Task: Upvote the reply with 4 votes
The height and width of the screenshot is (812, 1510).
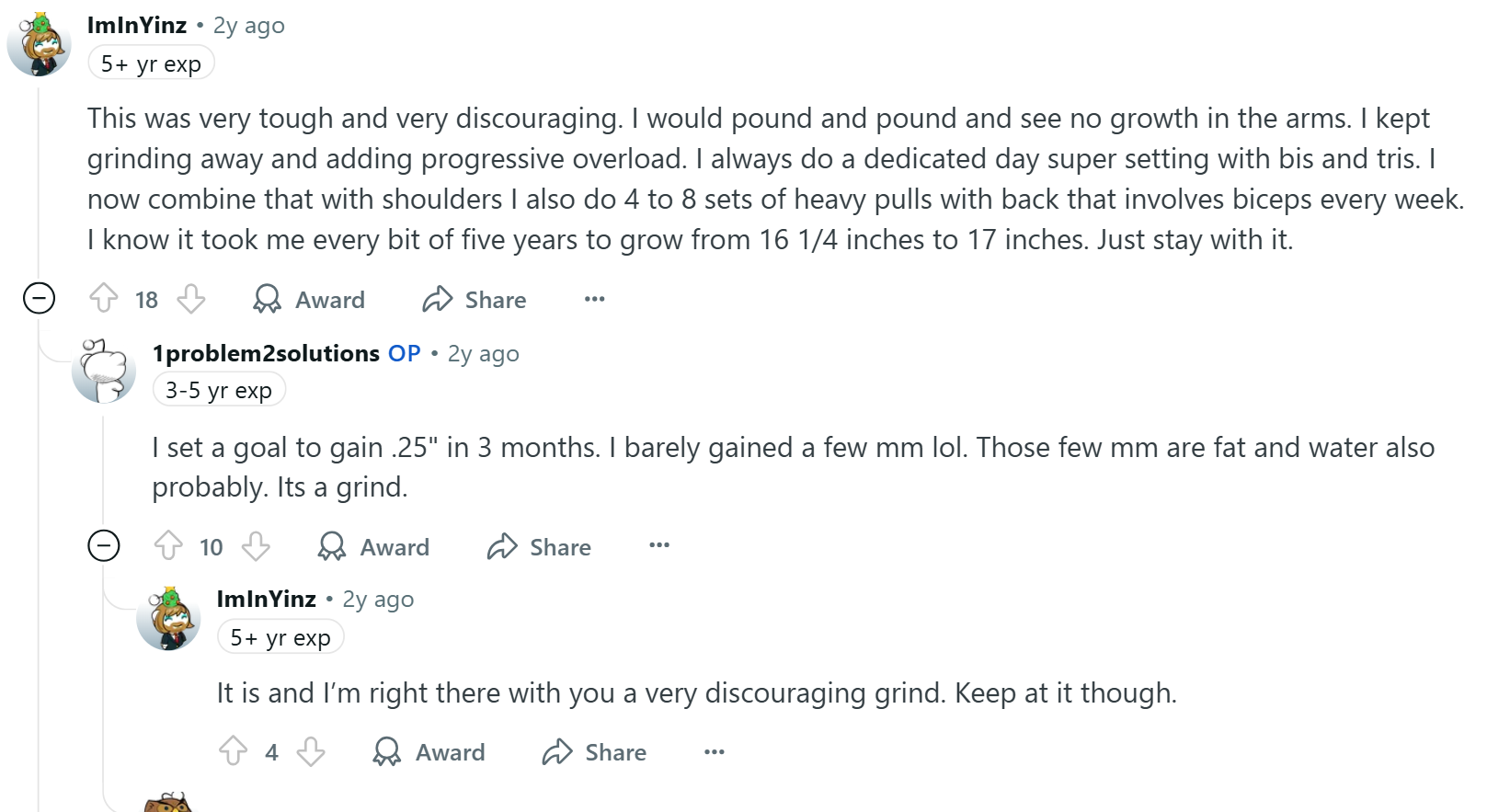Action: click(233, 751)
